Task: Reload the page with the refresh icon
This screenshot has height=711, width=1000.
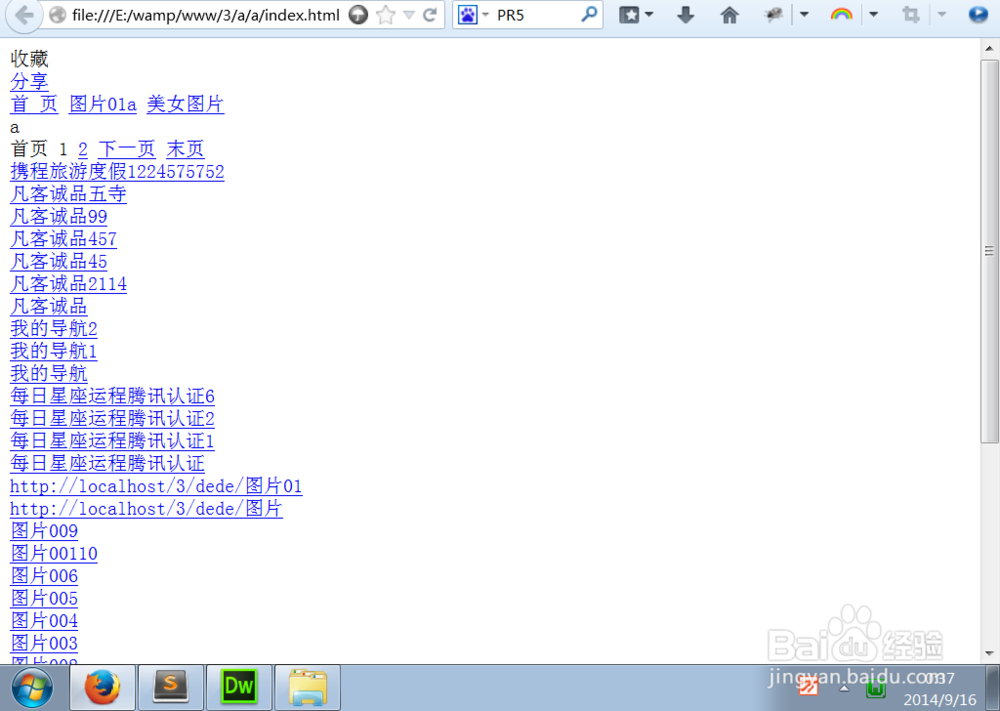Action: 430,15
